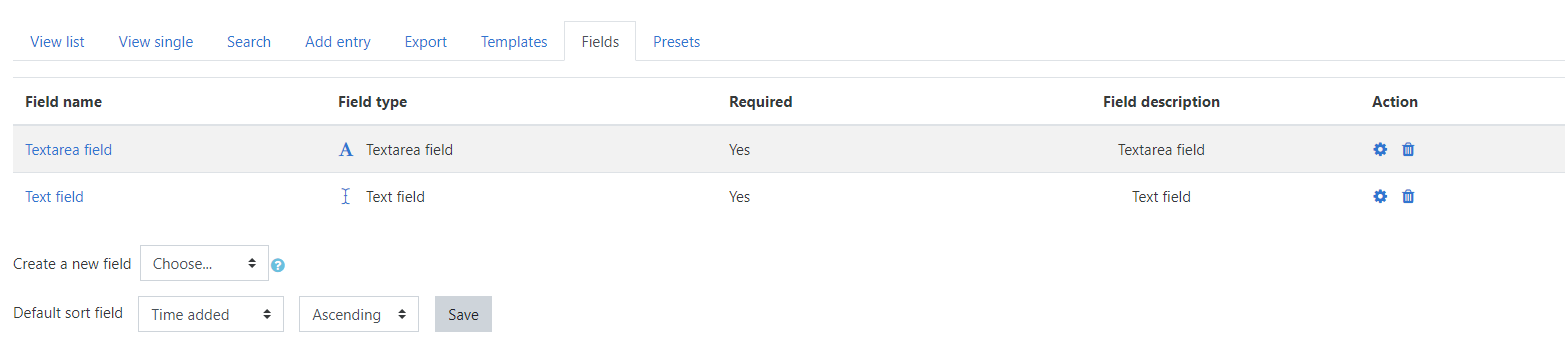The height and width of the screenshot is (360, 1565).
Task: Delete the Textarea field with trash icon
Action: 1408,150
